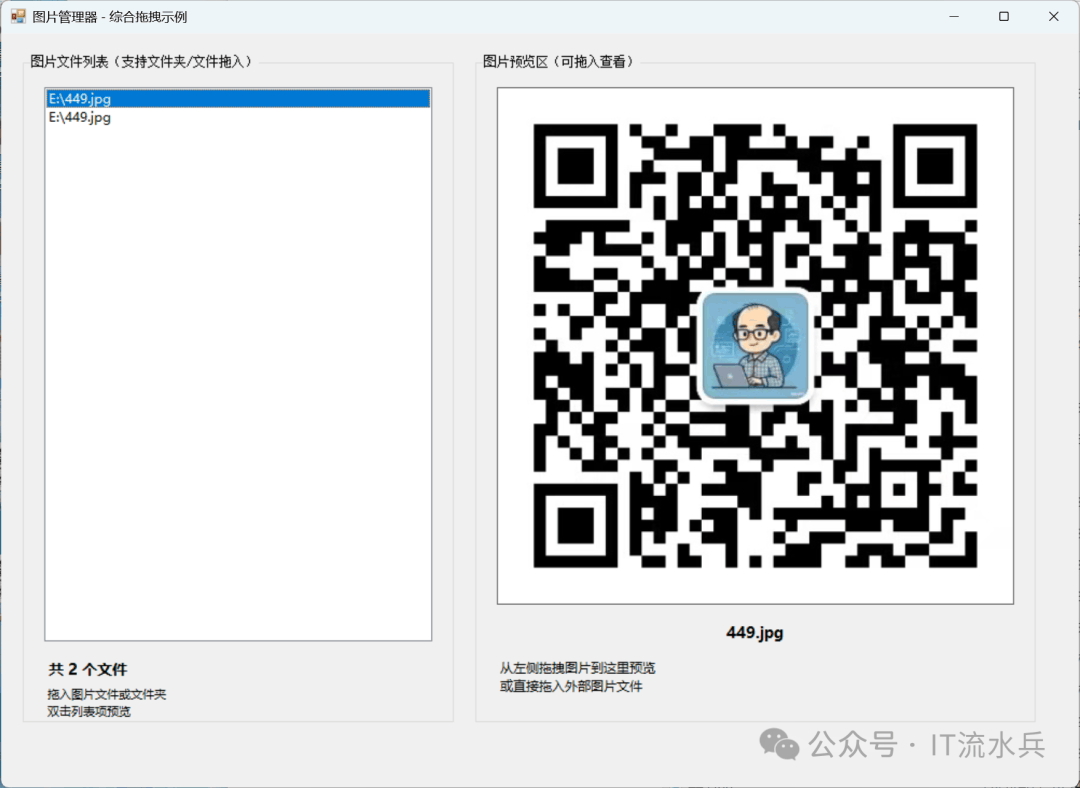Click the '图片预览区' group box title
Screen dimensions: 1080x788
(559, 62)
